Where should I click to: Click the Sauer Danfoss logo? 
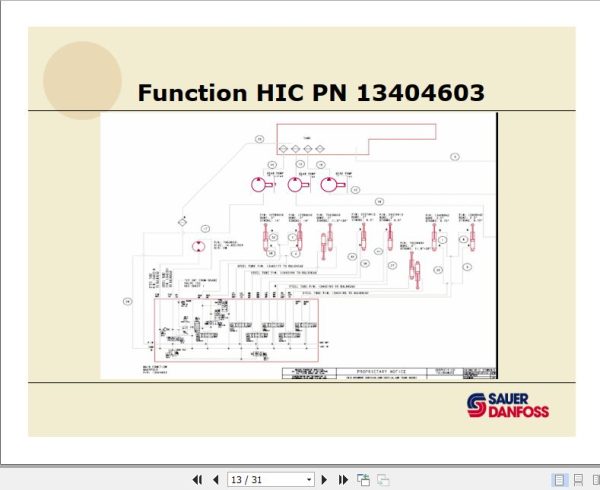508,405
